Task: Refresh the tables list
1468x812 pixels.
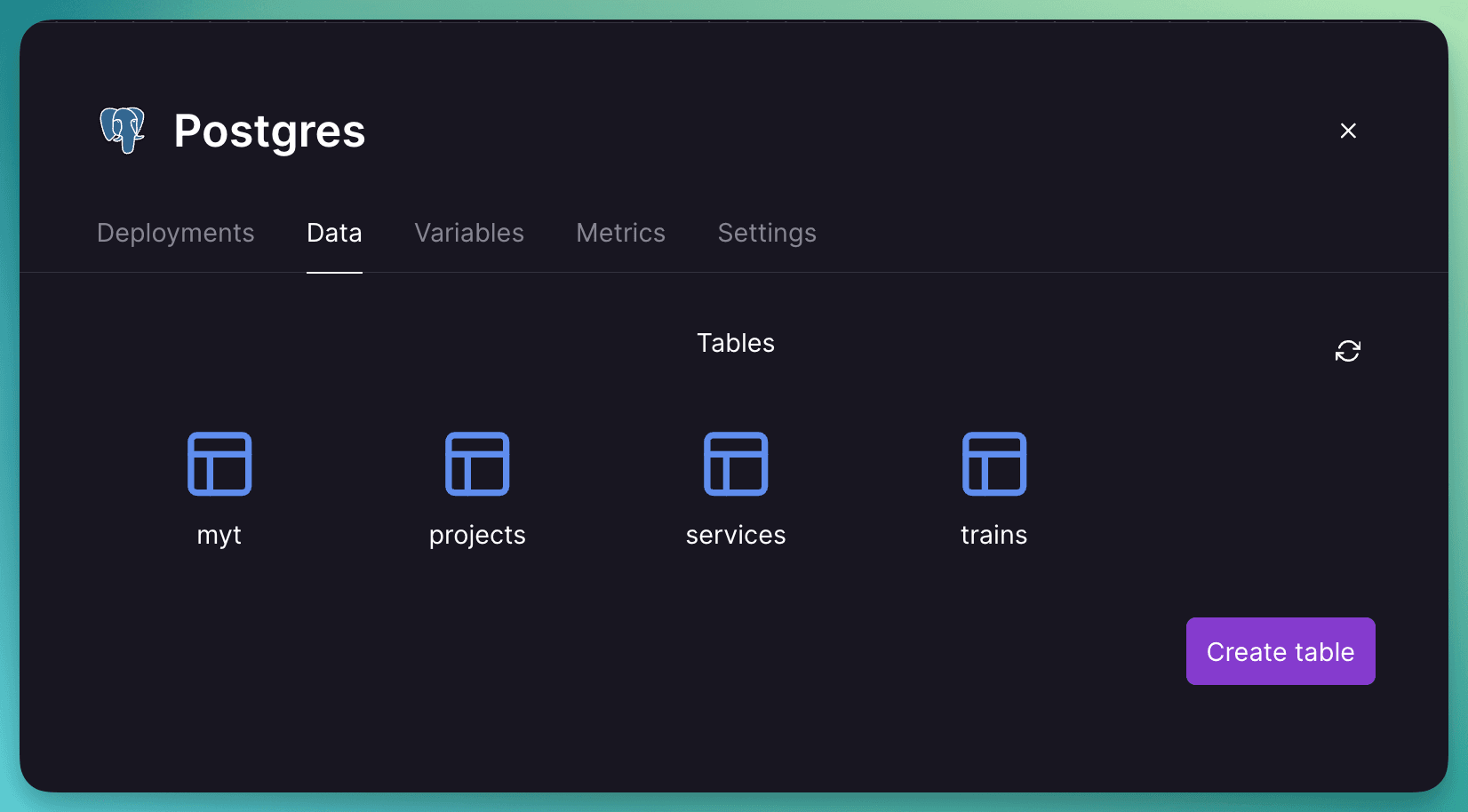Action: [x=1348, y=351]
